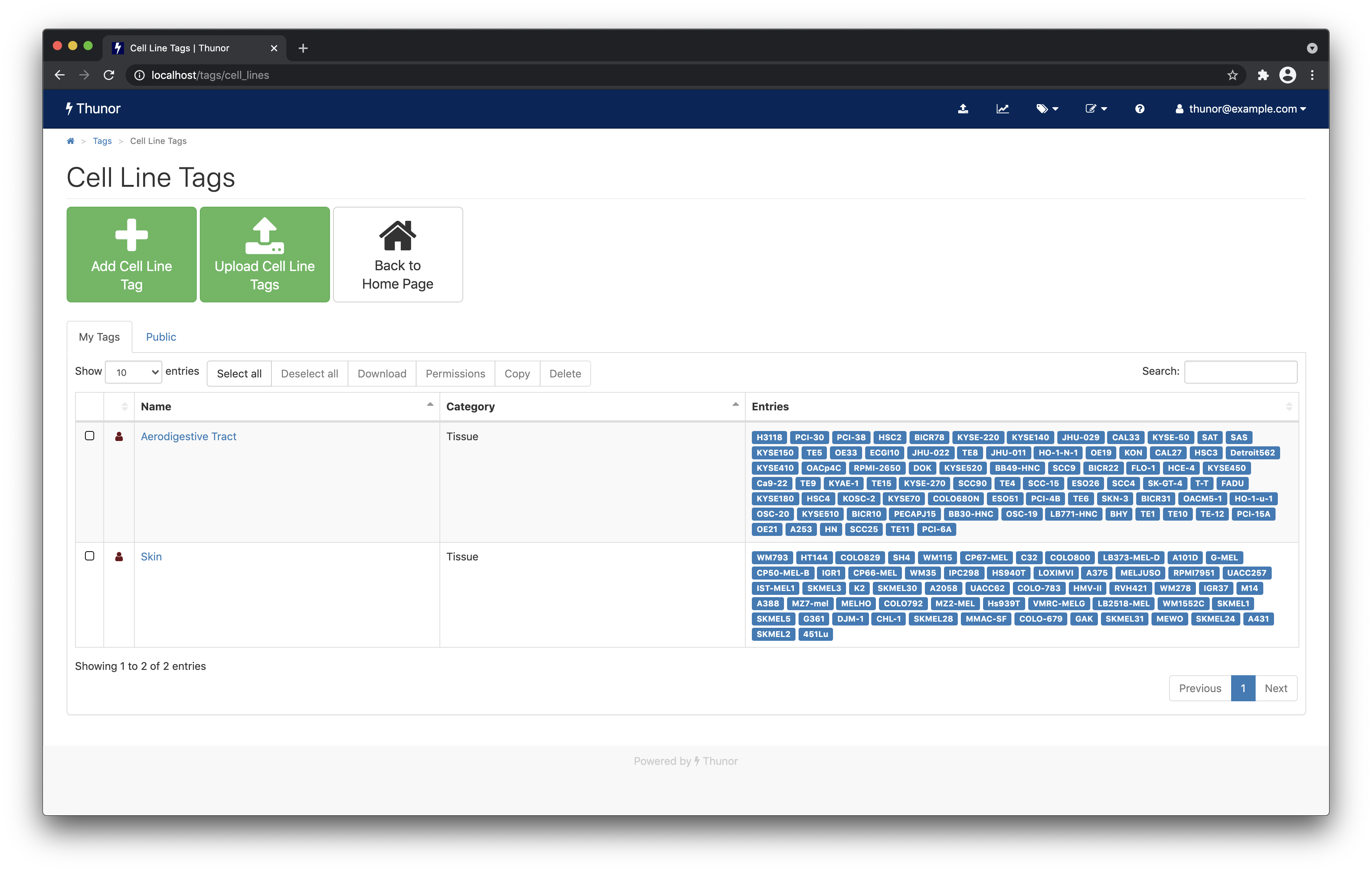Click the Select all button
The height and width of the screenshot is (872, 1372).
pos(239,374)
